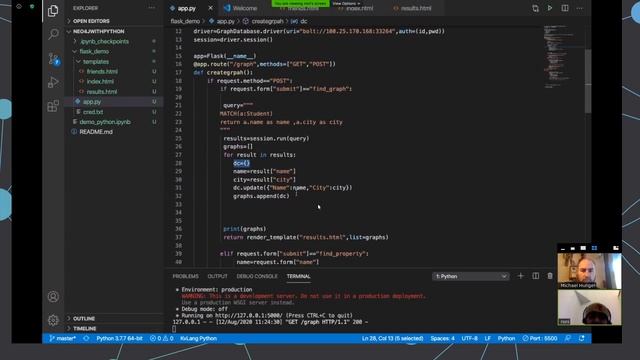Collapse the flask_demo folder

(x=94, y=51)
